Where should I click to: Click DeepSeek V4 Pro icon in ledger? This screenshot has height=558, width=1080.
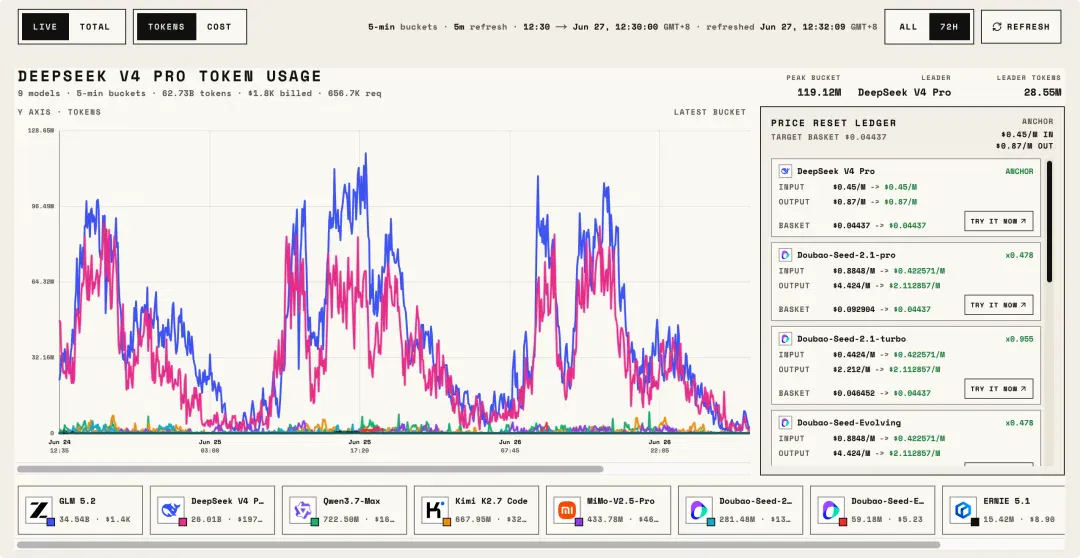coord(785,171)
